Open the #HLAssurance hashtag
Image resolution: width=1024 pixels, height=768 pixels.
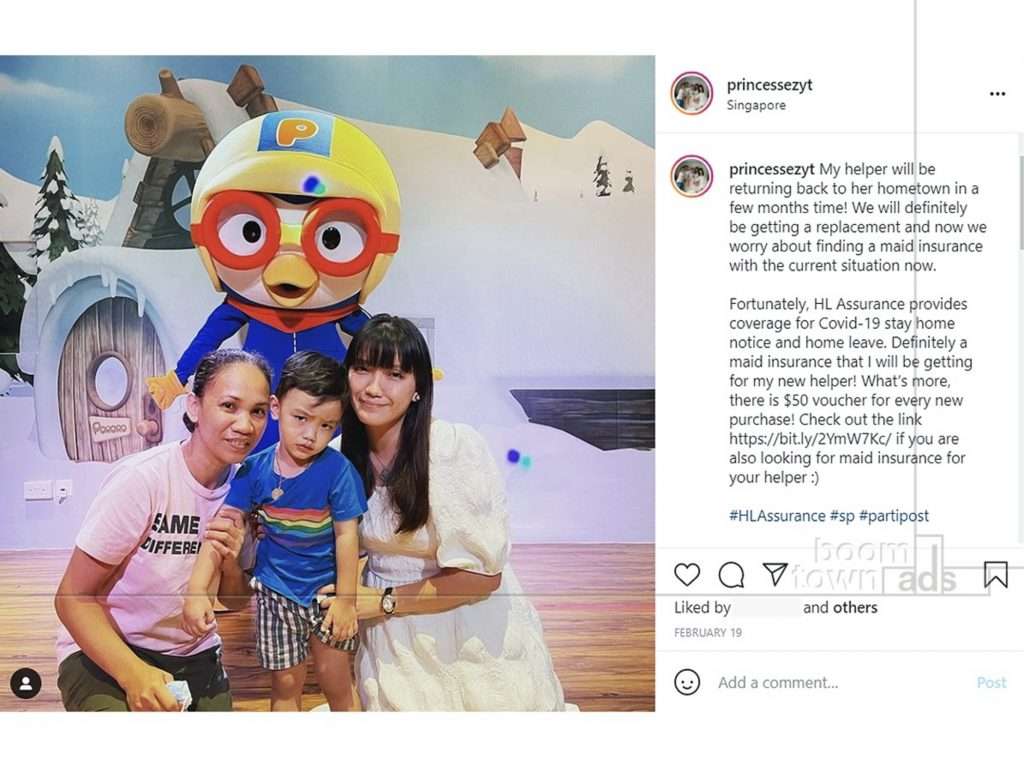click(x=777, y=515)
